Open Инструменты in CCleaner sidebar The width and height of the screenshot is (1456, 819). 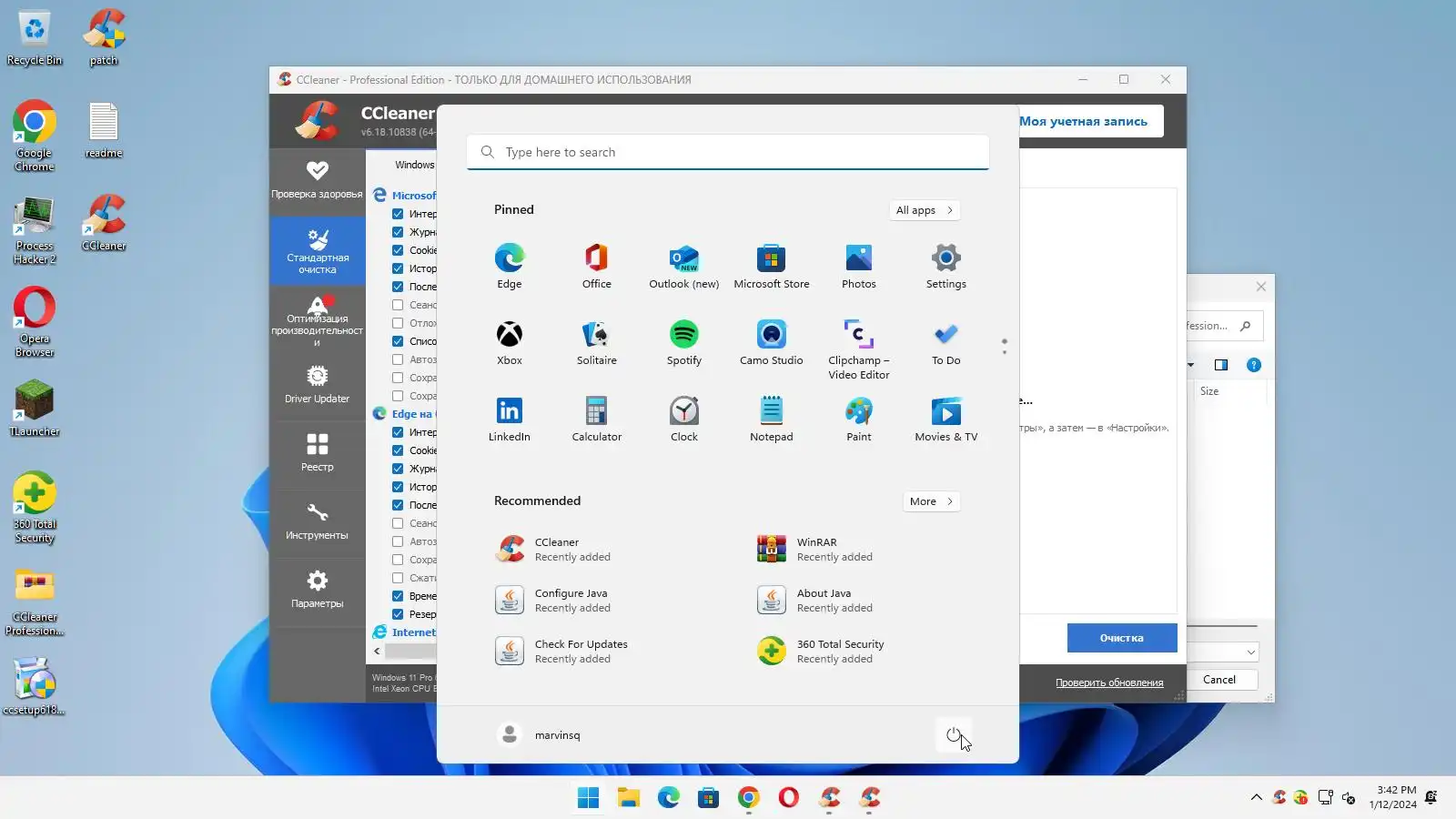317,521
